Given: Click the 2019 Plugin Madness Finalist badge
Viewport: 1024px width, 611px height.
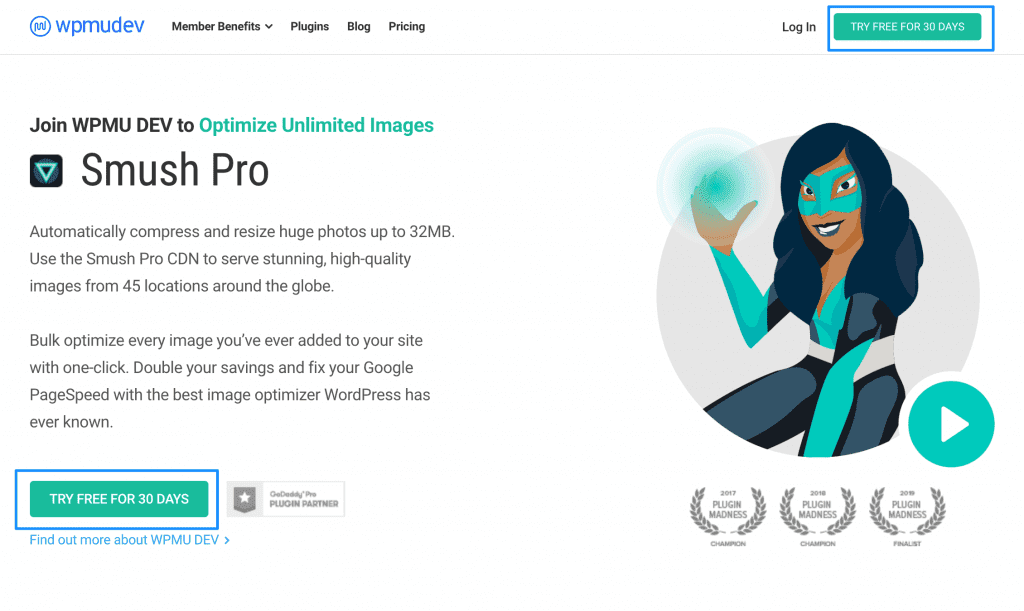Looking at the screenshot, I should [906, 516].
